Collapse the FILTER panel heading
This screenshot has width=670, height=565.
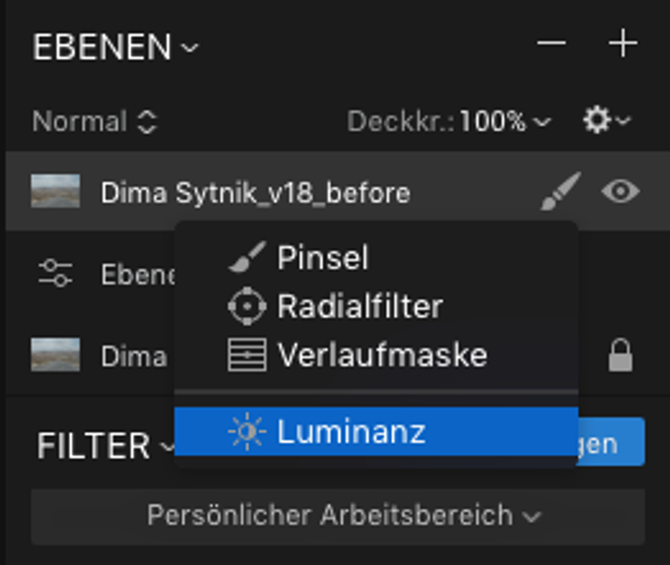coord(105,446)
